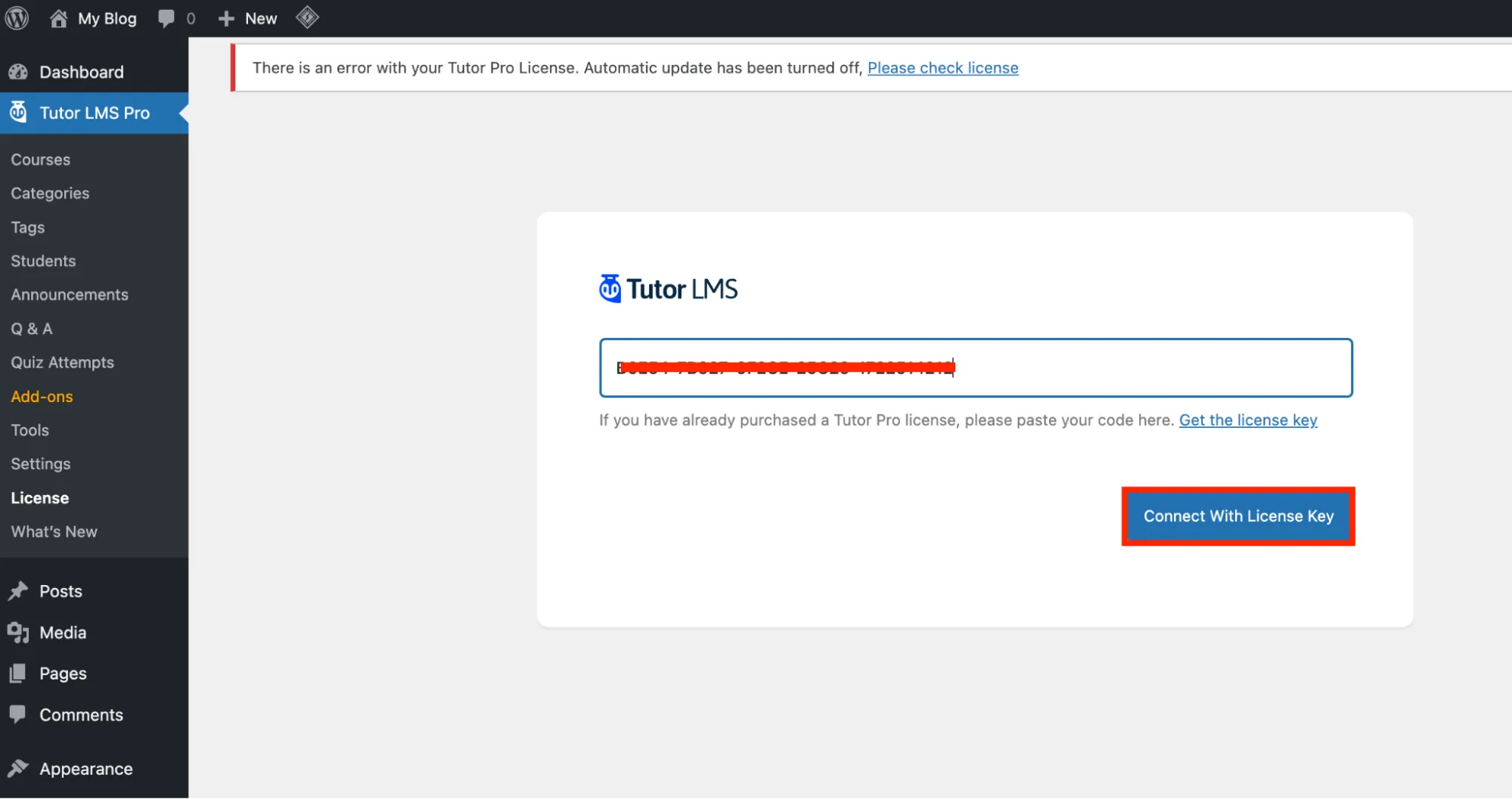
Task: Go to Tags submenu
Action: click(28, 228)
